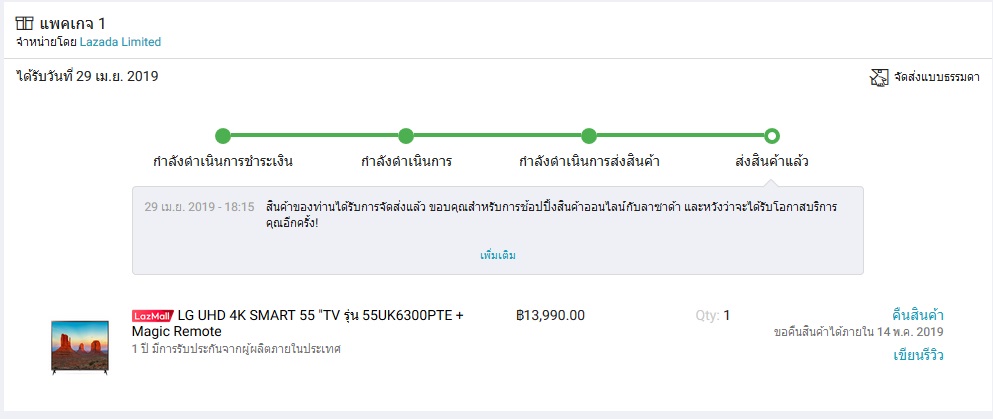993x419 pixels.
Task: Click the กำลังดำเนินการชำระเงิน step label
Action: click(223, 161)
